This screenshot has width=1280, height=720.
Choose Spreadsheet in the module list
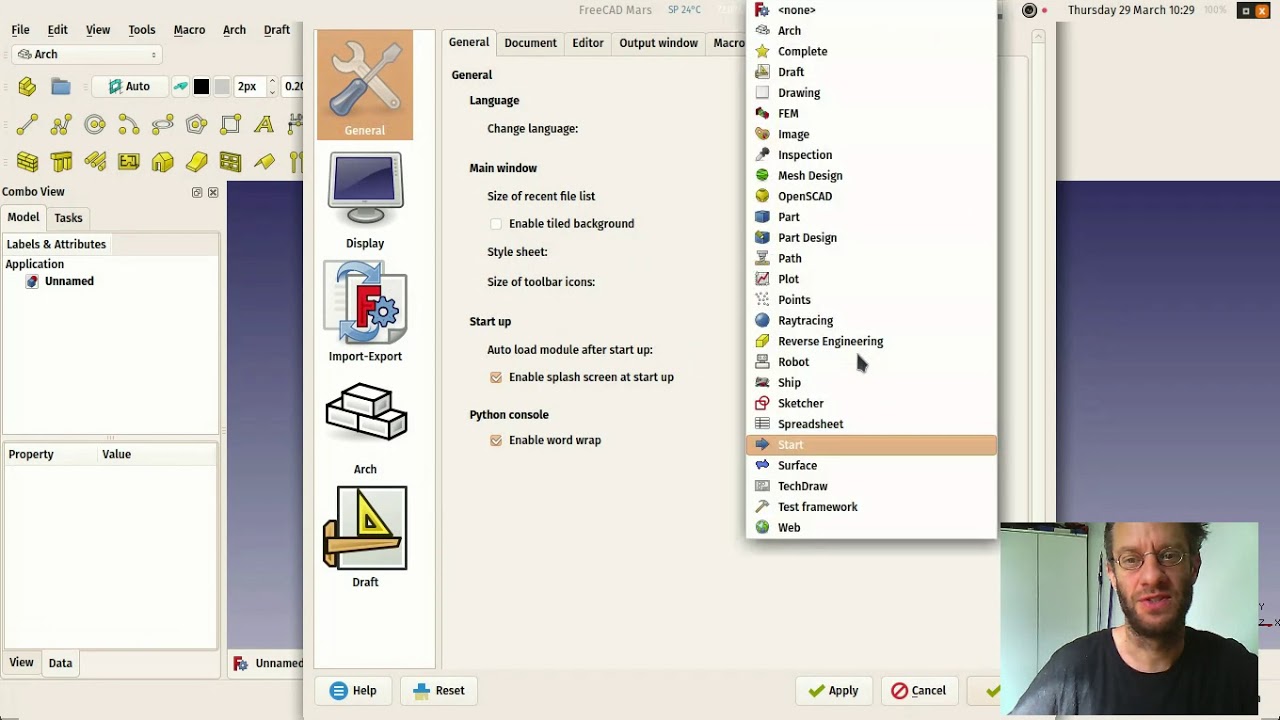click(871, 424)
